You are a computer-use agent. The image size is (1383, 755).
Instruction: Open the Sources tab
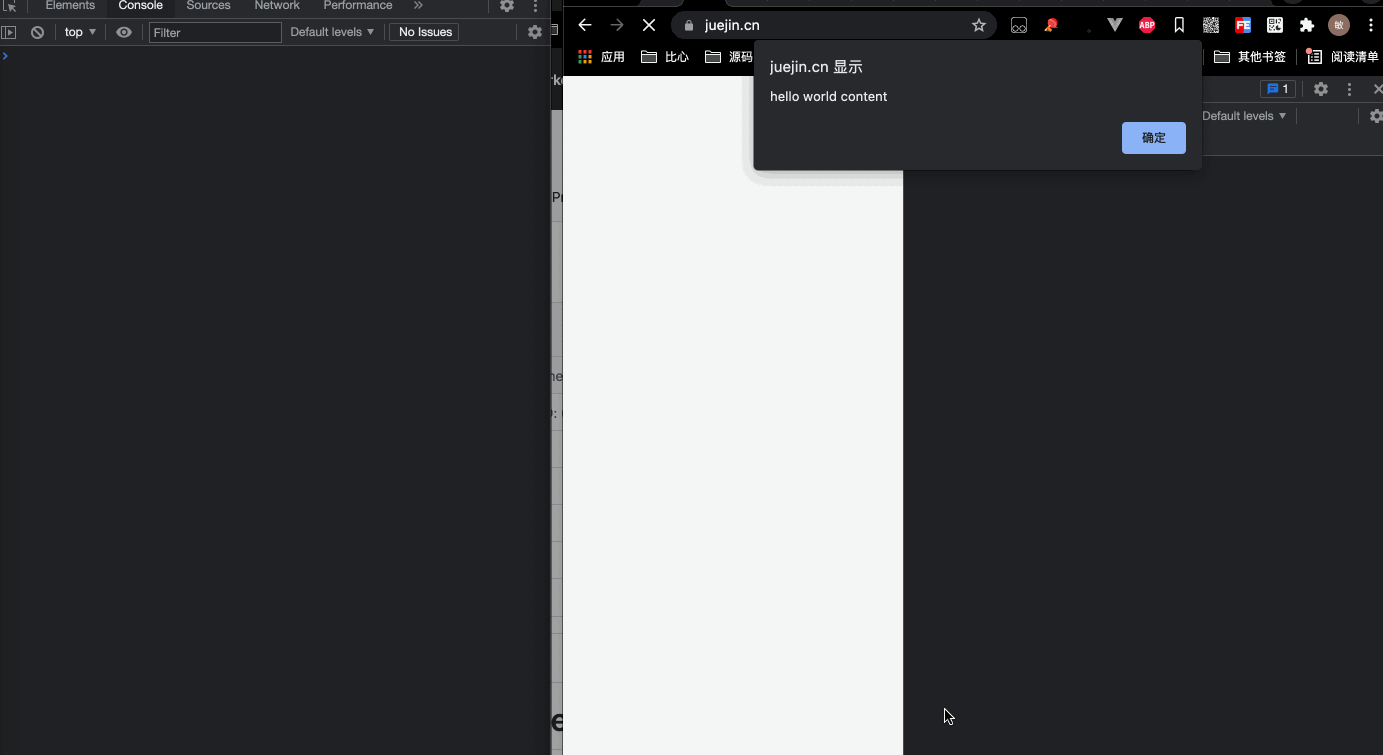click(x=208, y=6)
